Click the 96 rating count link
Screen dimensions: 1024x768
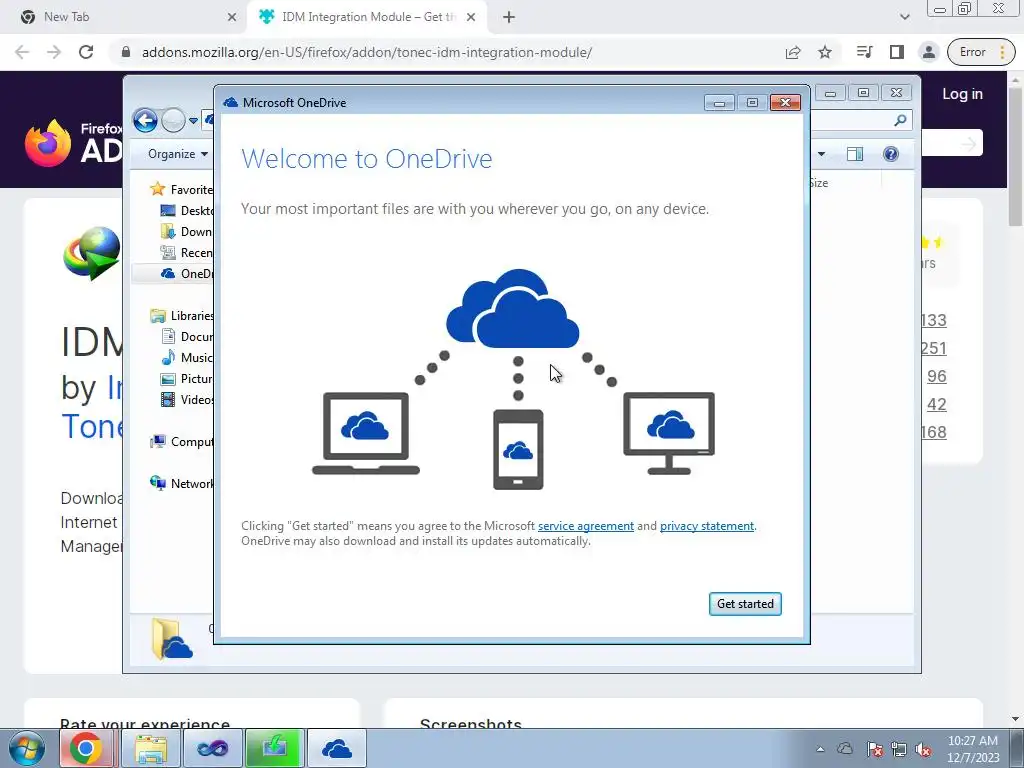(936, 376)
